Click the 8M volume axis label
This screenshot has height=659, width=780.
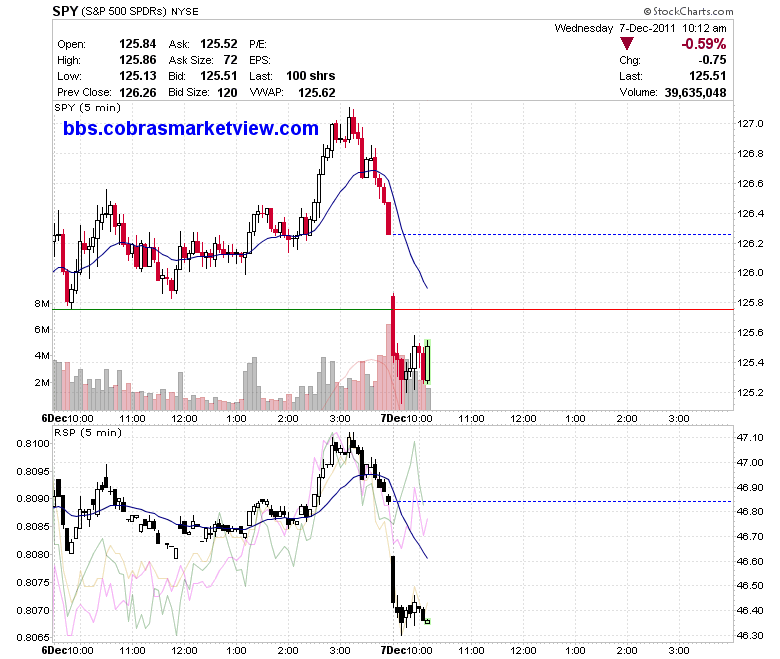(42, 303)
